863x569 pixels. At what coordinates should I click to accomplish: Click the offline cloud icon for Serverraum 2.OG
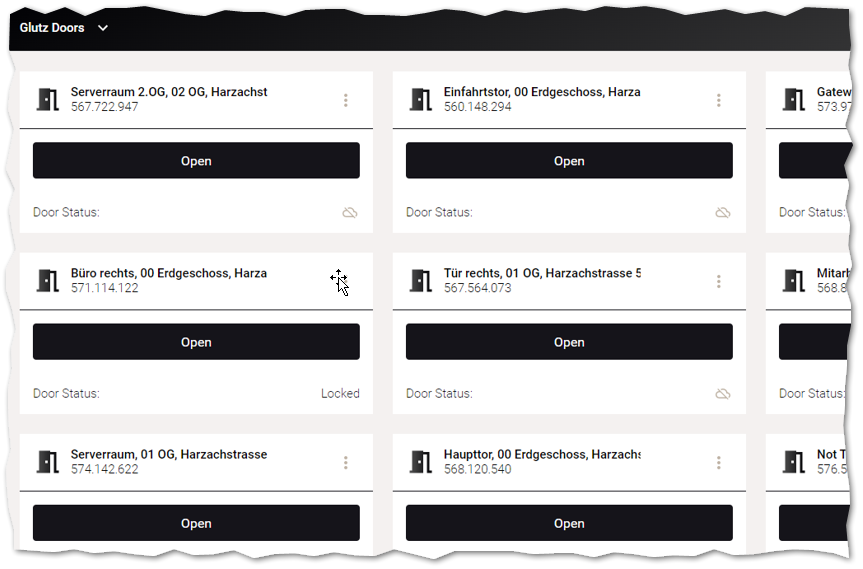[x=350, y=213]
